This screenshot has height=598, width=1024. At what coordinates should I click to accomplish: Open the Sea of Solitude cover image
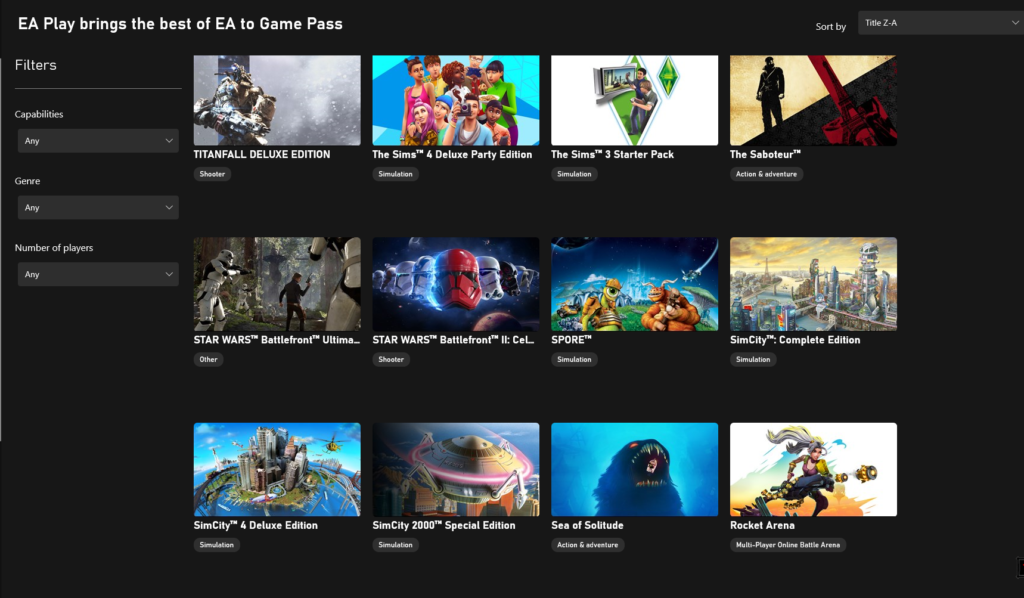point(634,469)
